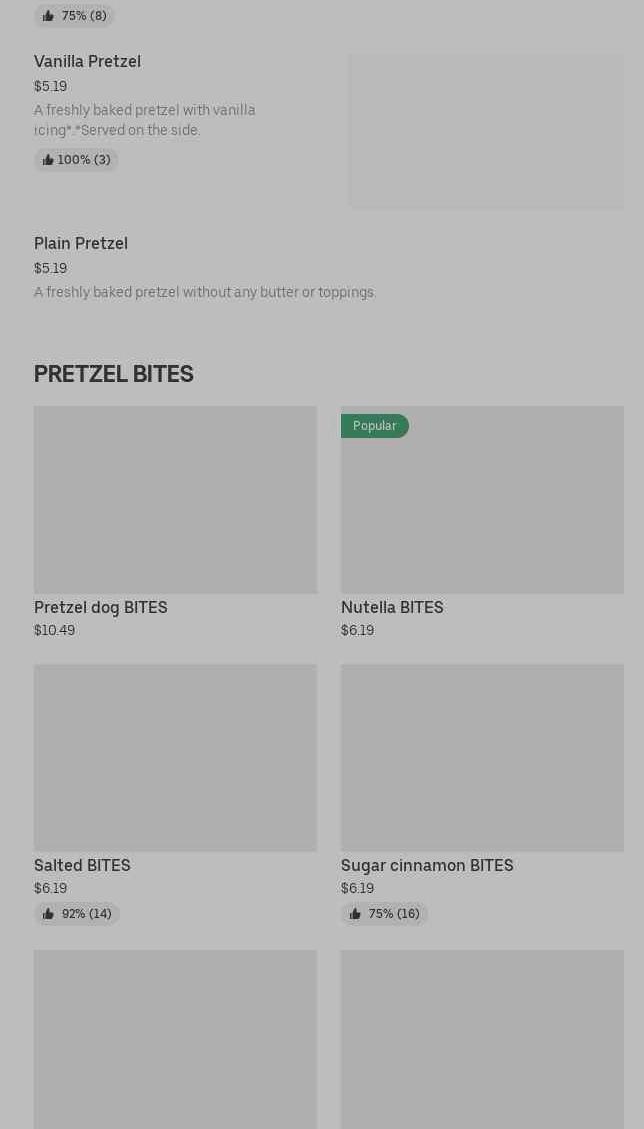
Task: Click the Plain Pretzel description text
Action: point(205,292)
